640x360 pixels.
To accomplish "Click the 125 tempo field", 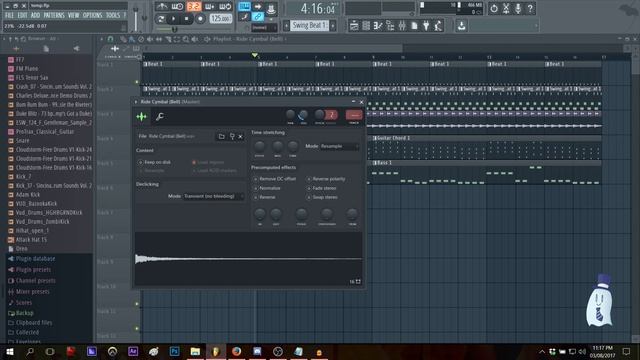I will coord(221,19).
